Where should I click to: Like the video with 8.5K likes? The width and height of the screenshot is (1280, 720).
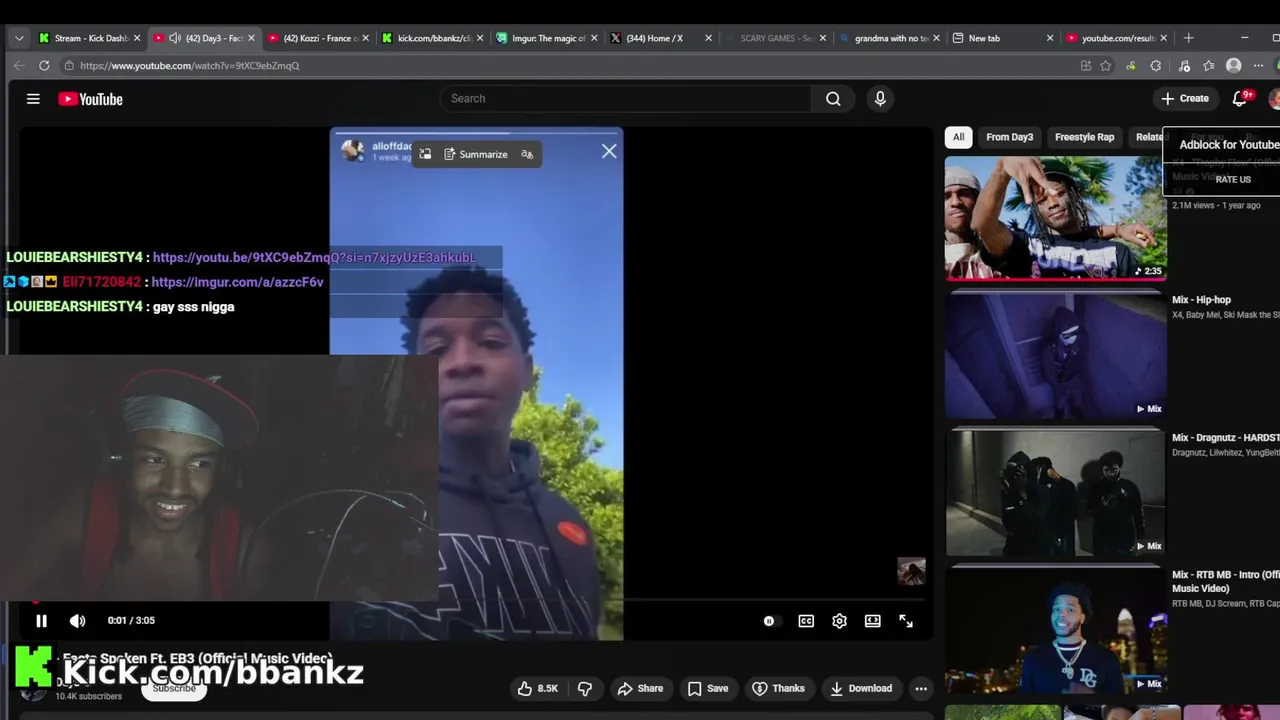[538, 688]
